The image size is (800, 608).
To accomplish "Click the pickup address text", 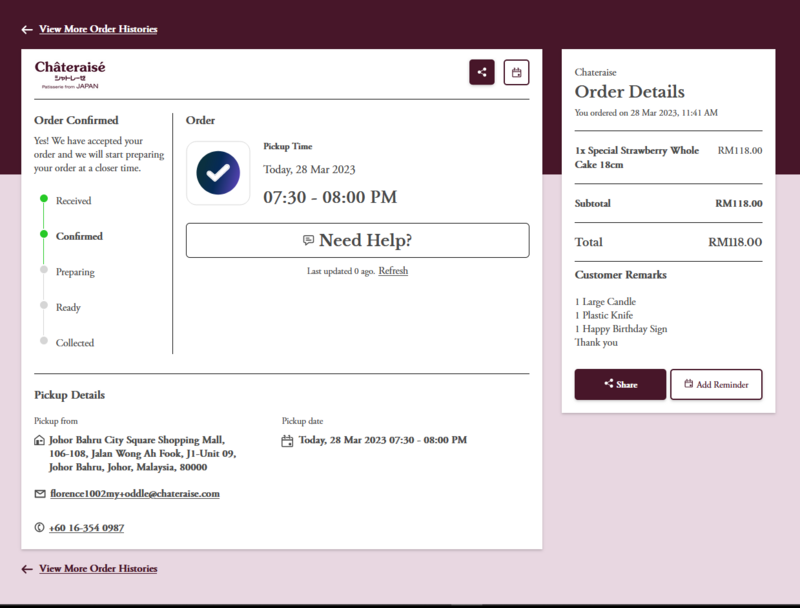I will 142,453.
